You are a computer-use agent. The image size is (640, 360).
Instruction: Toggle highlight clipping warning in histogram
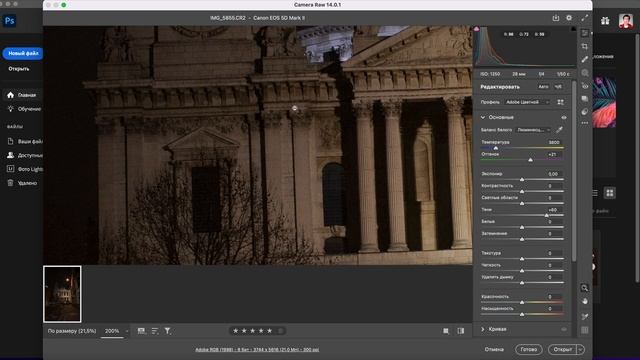click(573, 29)
